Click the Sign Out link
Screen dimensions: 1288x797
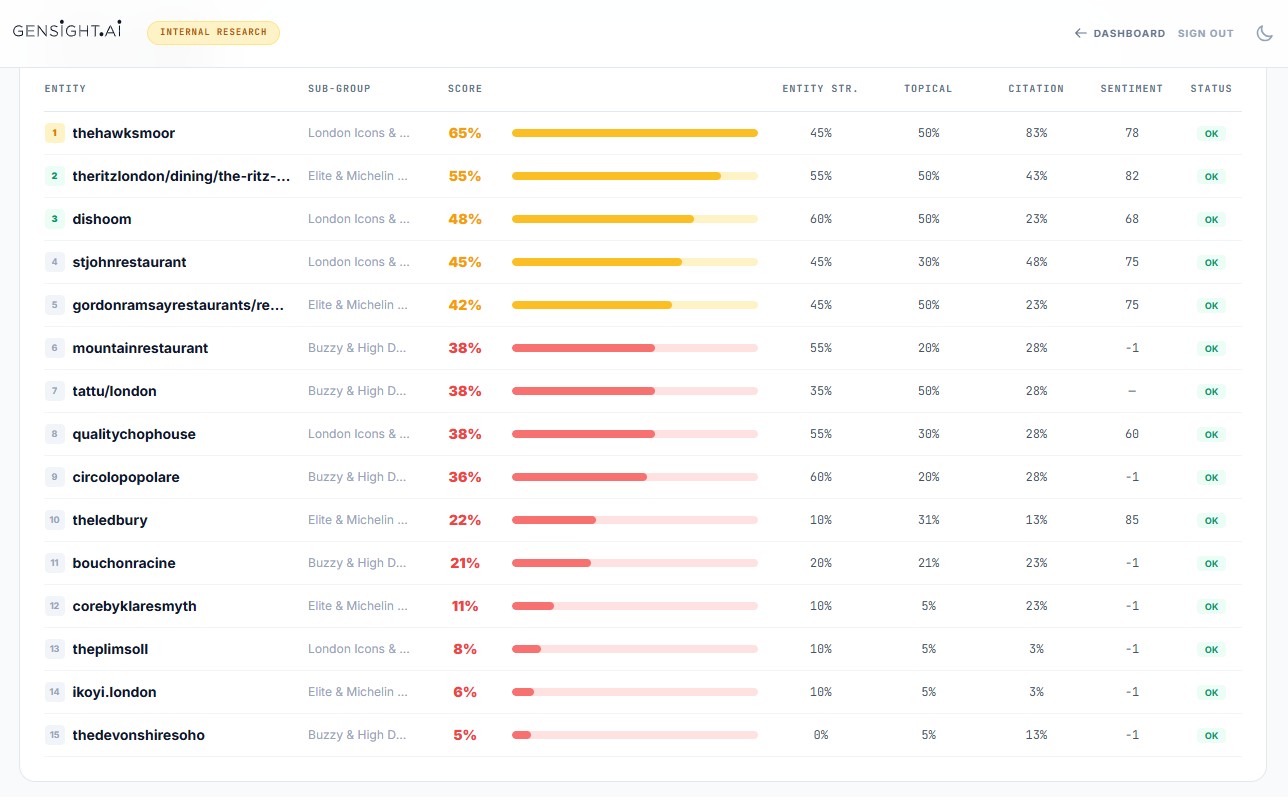coord(1206,33)
